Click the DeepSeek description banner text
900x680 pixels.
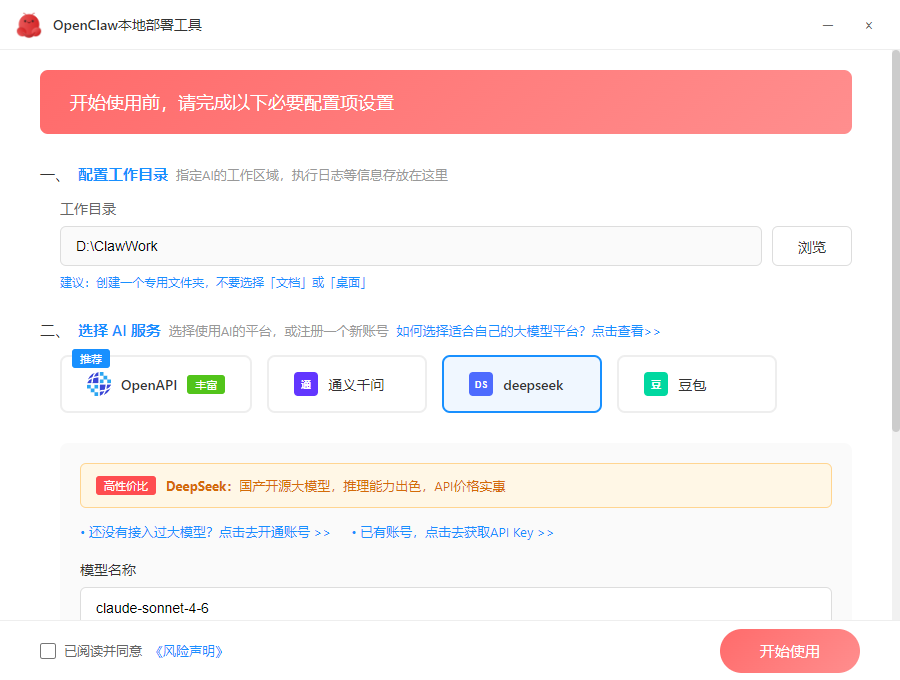pyautogui.click(x=336, y=486)
